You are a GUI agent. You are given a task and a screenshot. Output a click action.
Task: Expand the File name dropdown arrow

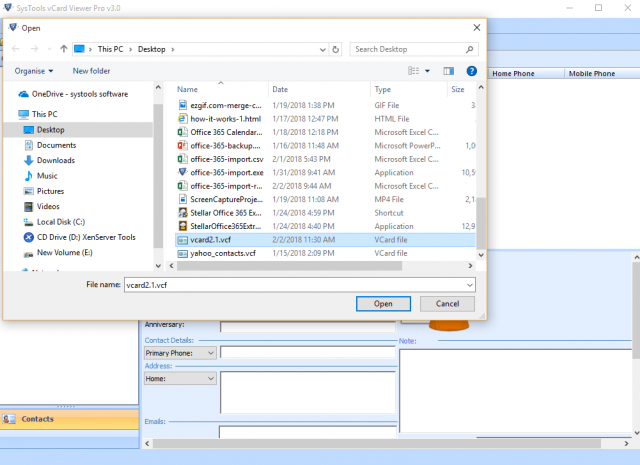(470, 285)
